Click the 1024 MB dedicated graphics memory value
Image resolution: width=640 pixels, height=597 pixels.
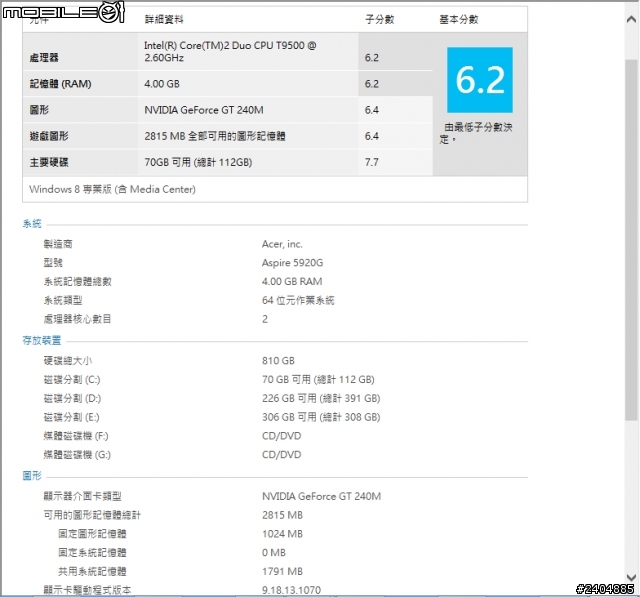[282, 534]
